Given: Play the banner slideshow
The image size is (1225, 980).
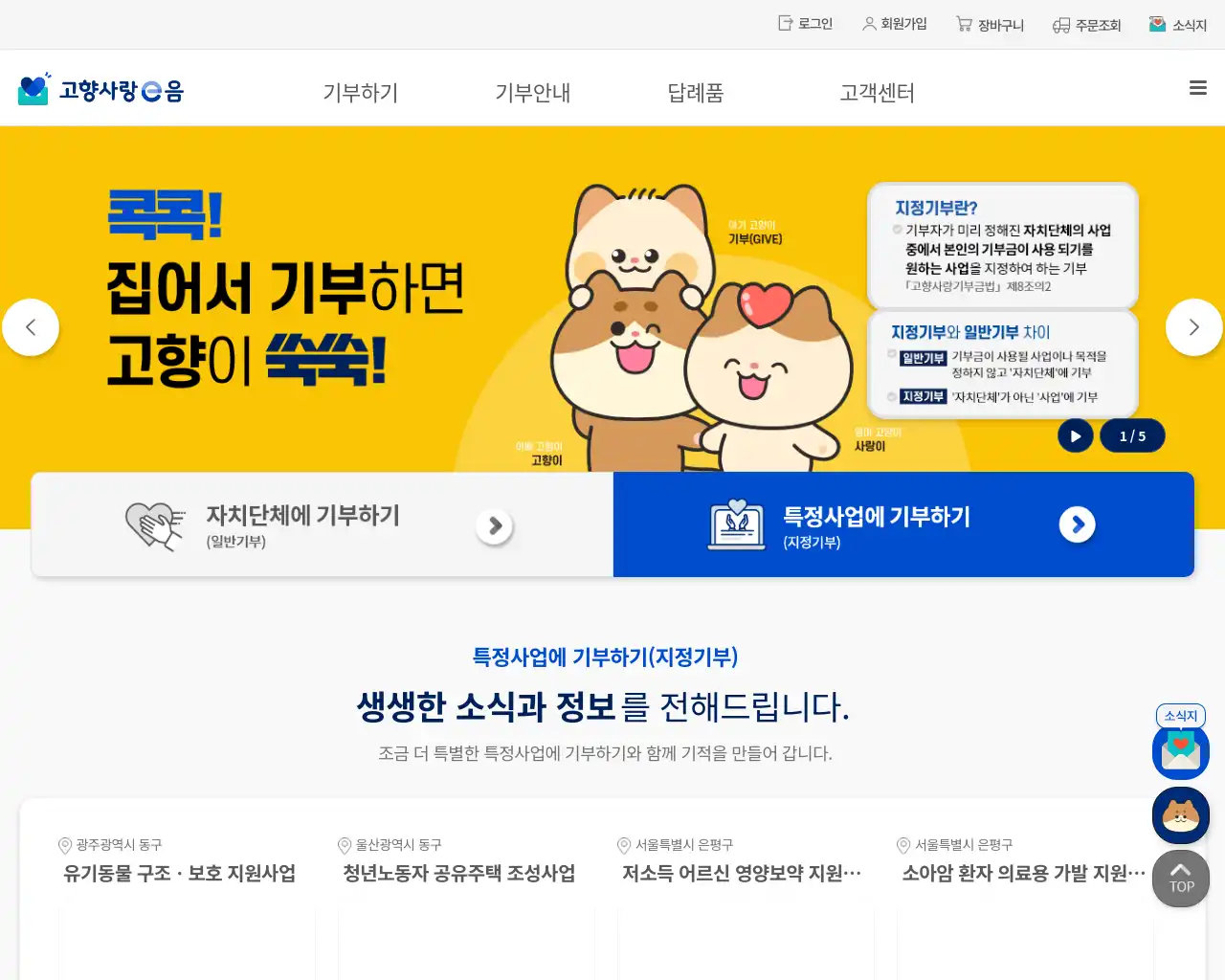Looking at the screenshot, I should 1075,436.
